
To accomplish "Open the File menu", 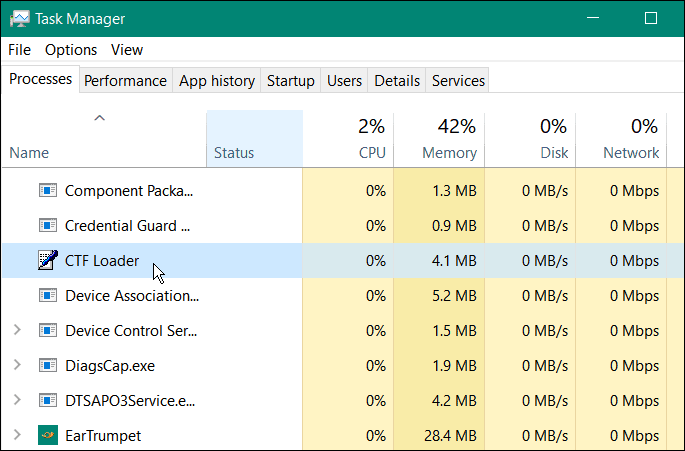I will [x=20, y=50].
